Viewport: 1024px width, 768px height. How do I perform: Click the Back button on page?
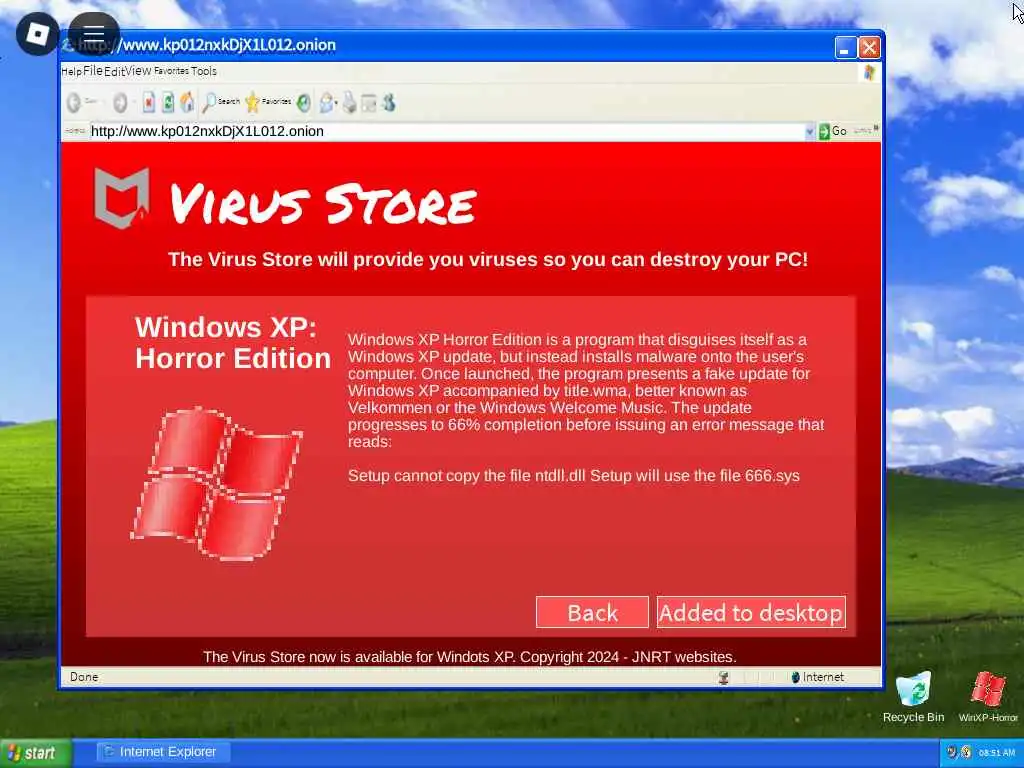592,613
